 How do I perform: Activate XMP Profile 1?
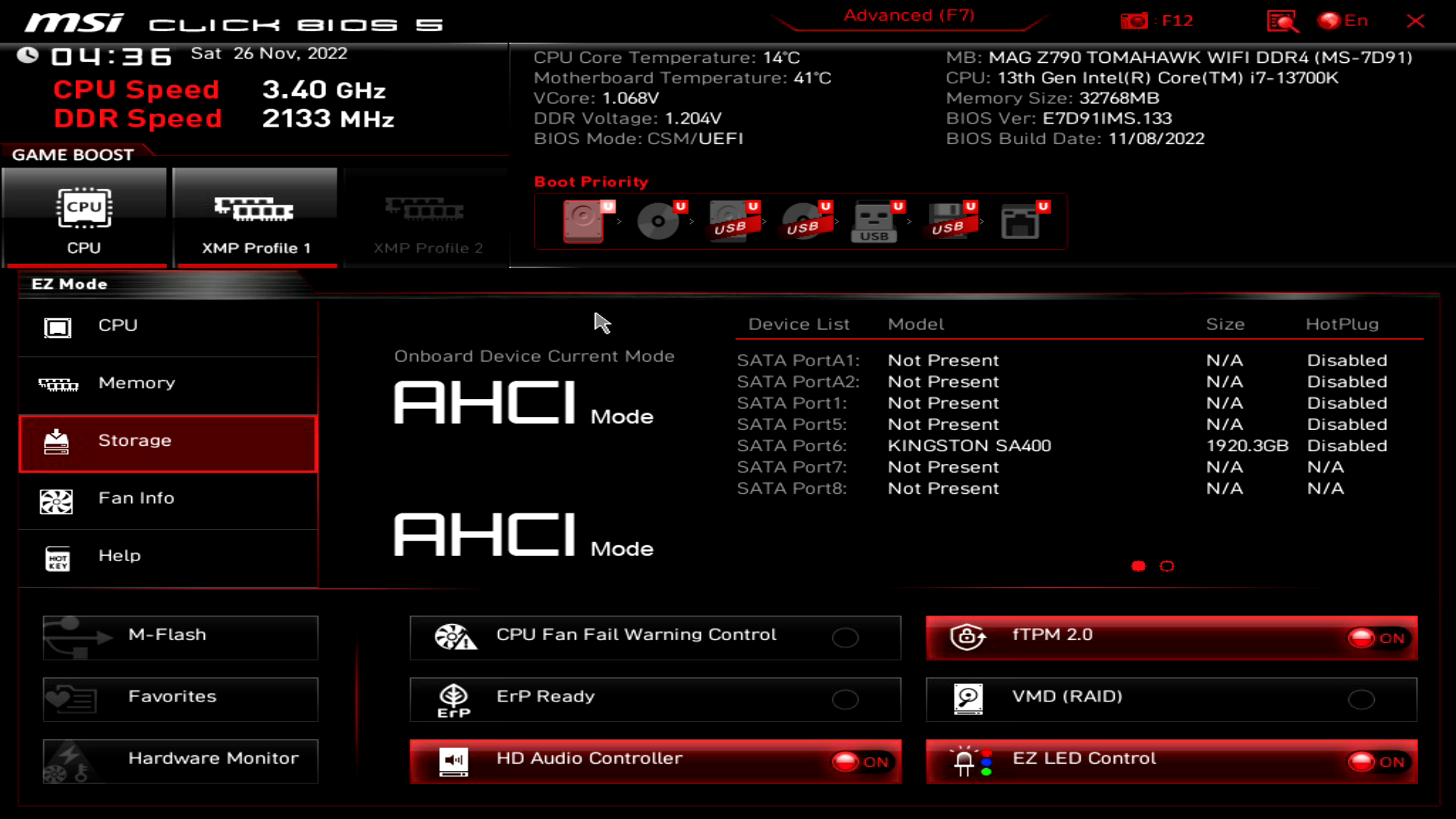pyautogui.click(x=255, y=217)
